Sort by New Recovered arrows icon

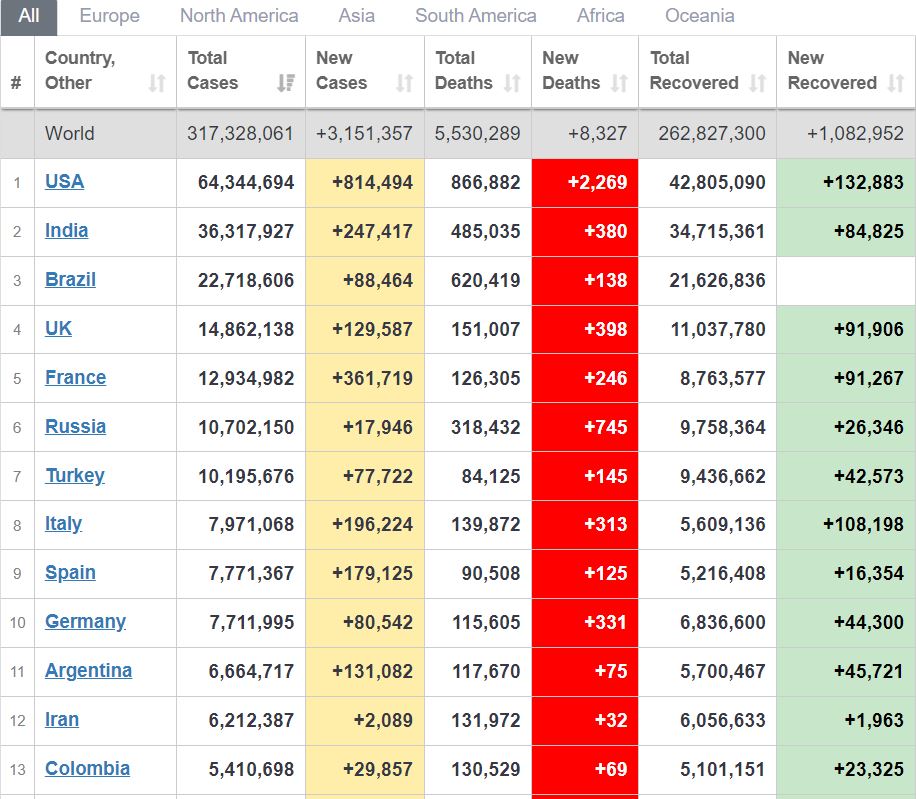pyautogui.click(x=895, y=83)
